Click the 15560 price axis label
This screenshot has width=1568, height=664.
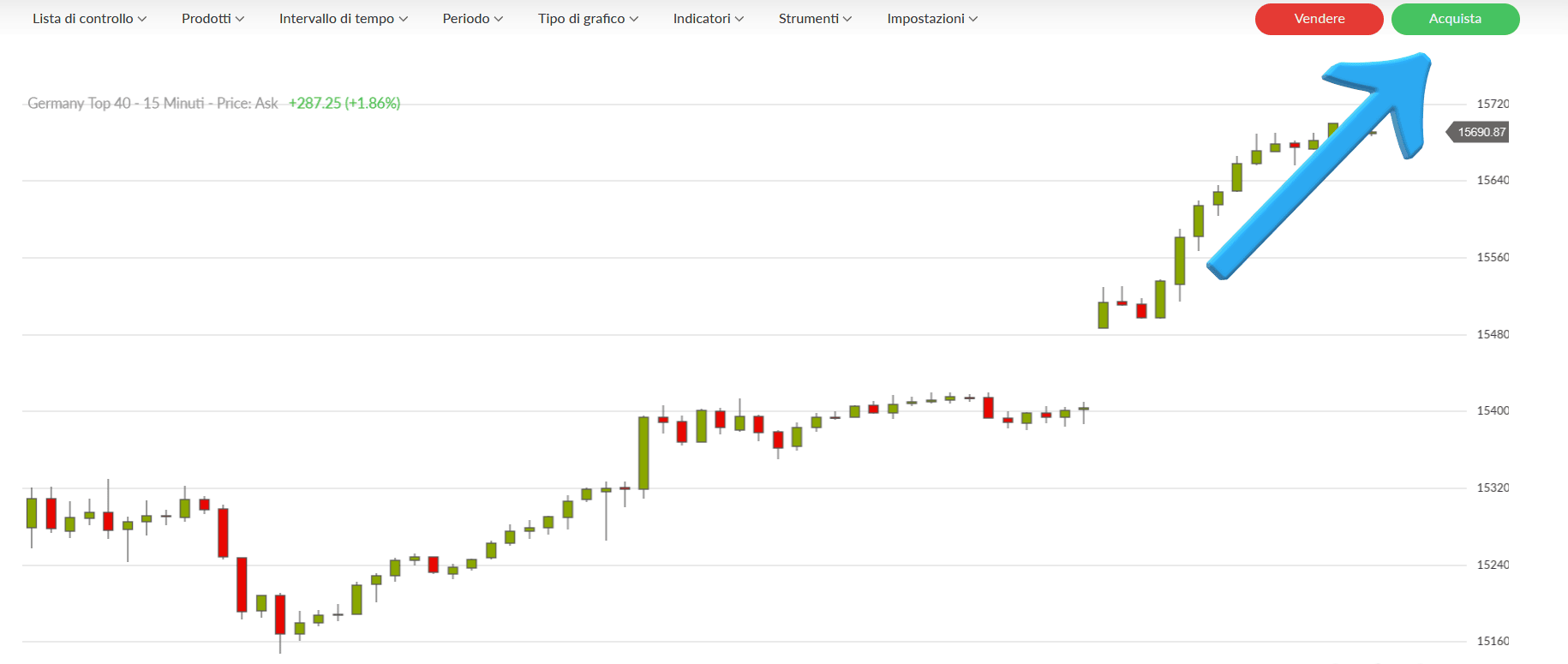click(1493, 257)
